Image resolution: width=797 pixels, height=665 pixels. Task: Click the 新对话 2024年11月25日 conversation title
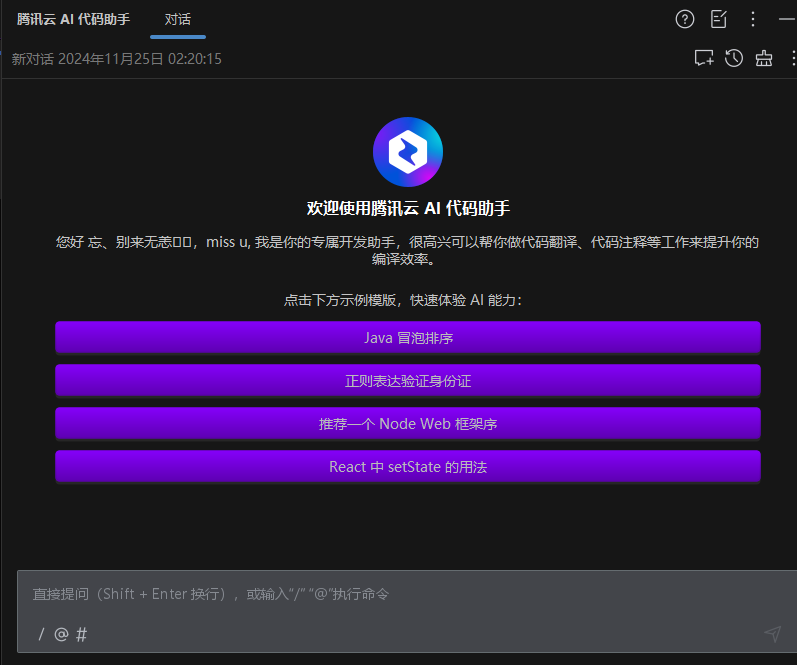116,59
